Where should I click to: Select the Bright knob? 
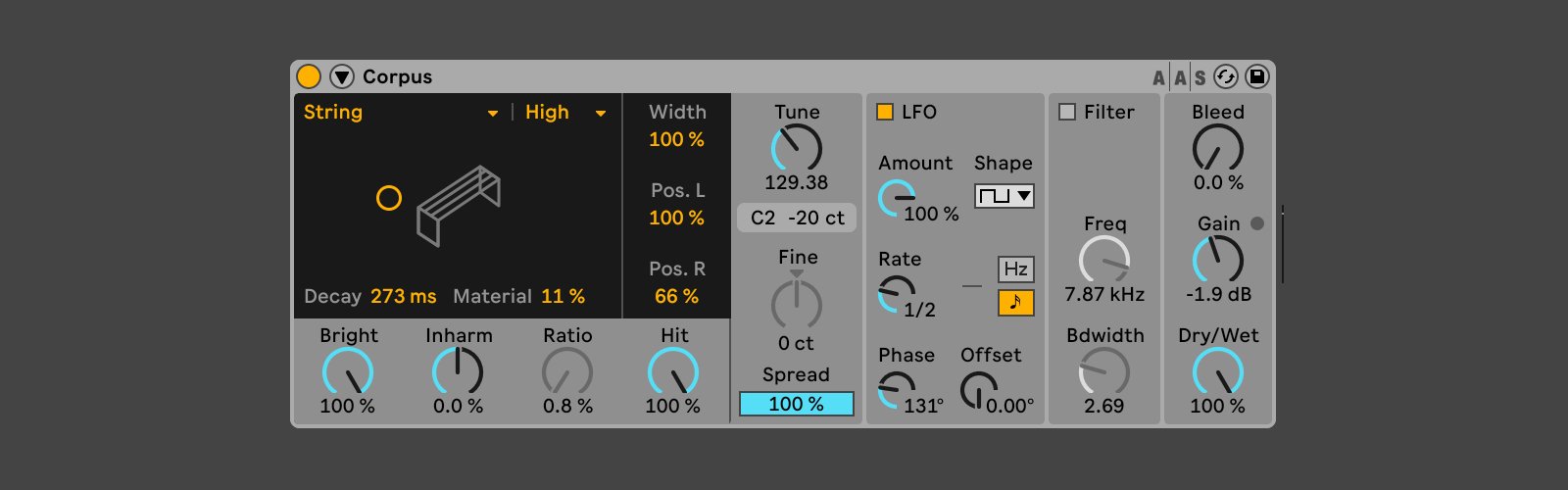tap(348, 373)
